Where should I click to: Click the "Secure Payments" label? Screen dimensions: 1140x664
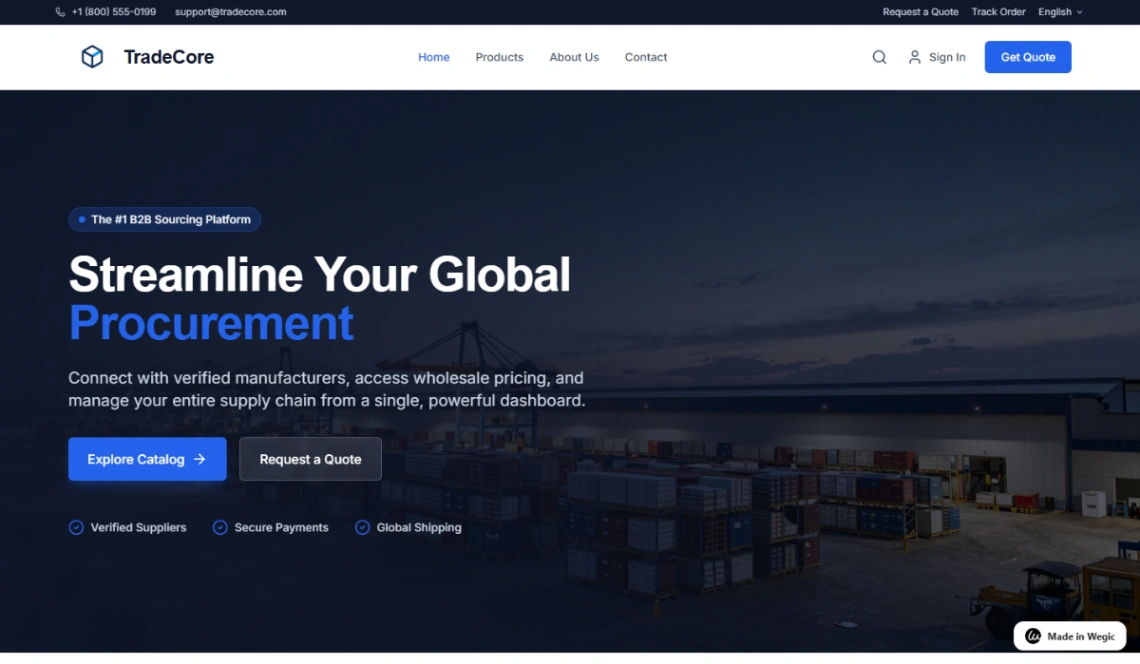(281, 527)
